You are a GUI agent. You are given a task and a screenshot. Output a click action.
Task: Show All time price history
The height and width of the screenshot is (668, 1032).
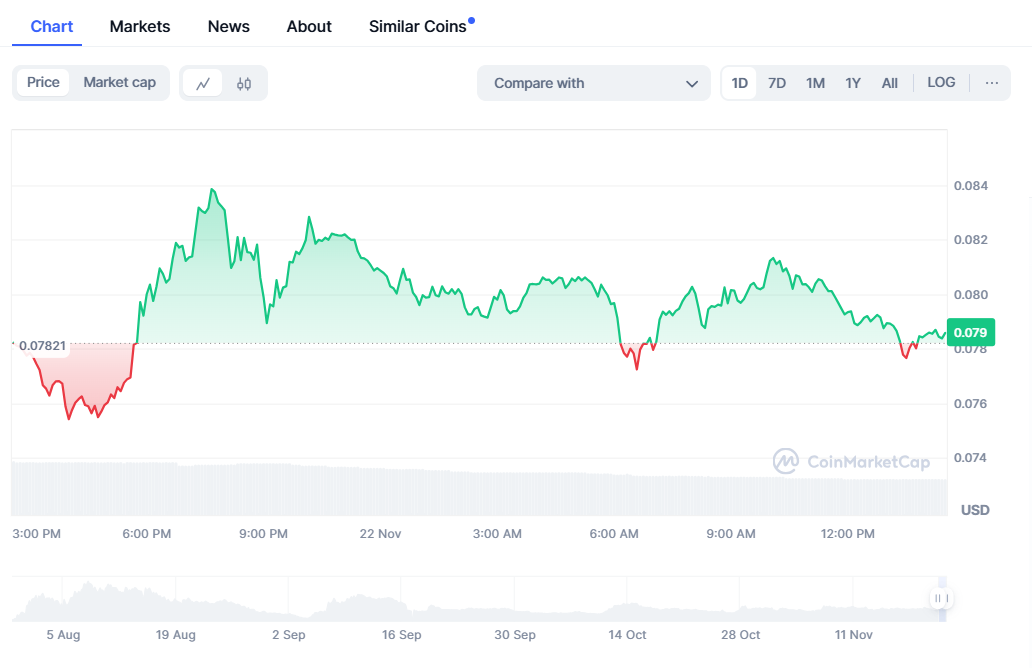pyautogui.click(x=889, y=83)
